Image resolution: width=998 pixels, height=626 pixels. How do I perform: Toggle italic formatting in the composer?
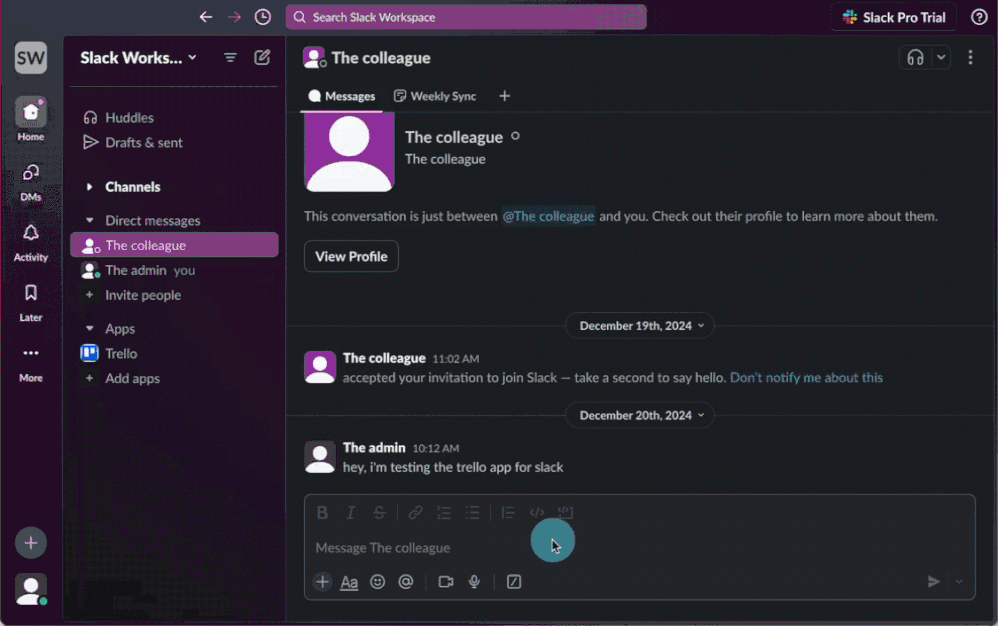pos(350,513)
